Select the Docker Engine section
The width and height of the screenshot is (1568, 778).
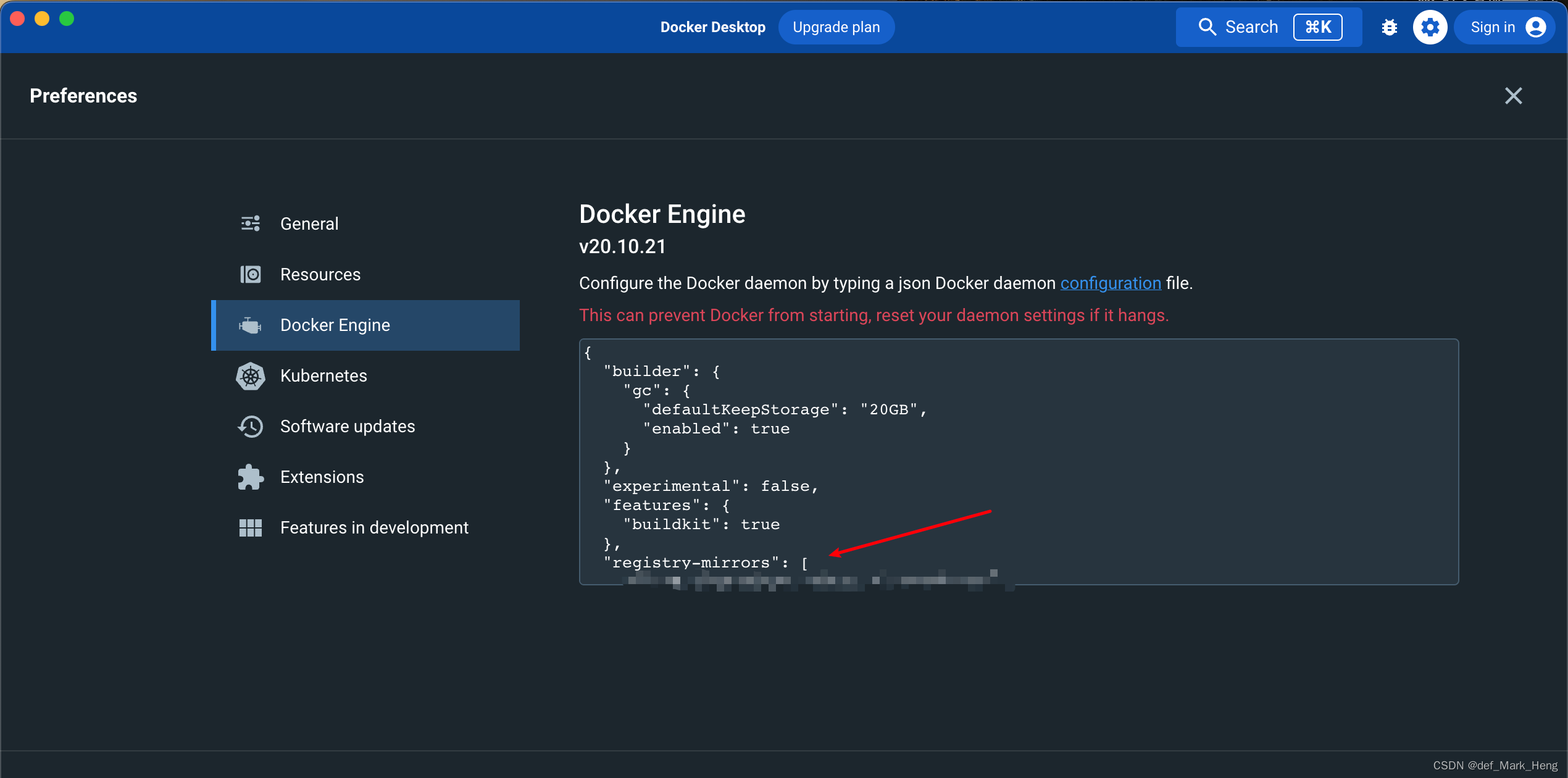coord(365,325)
